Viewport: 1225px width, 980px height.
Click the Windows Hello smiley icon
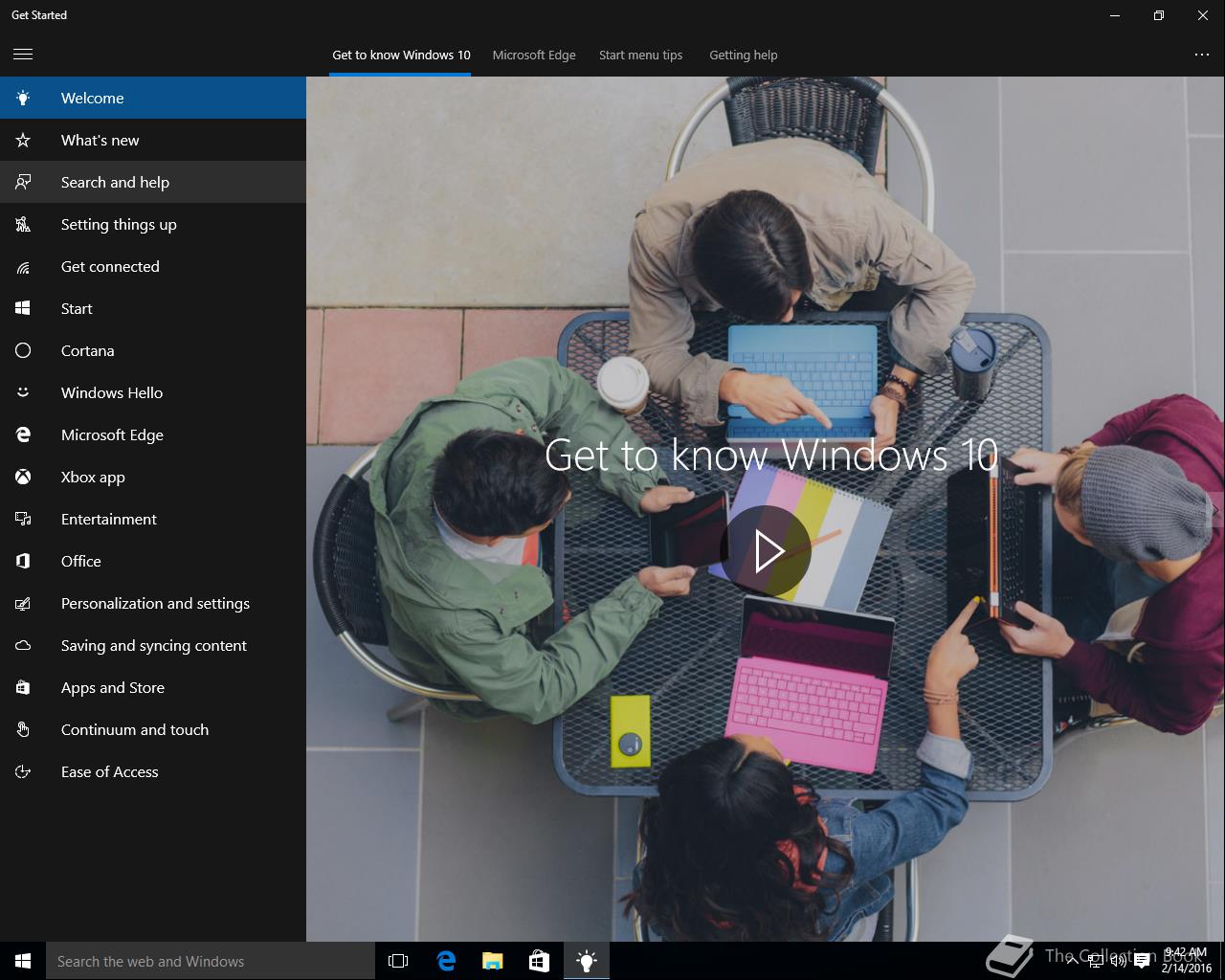click(x=23, y=392)
